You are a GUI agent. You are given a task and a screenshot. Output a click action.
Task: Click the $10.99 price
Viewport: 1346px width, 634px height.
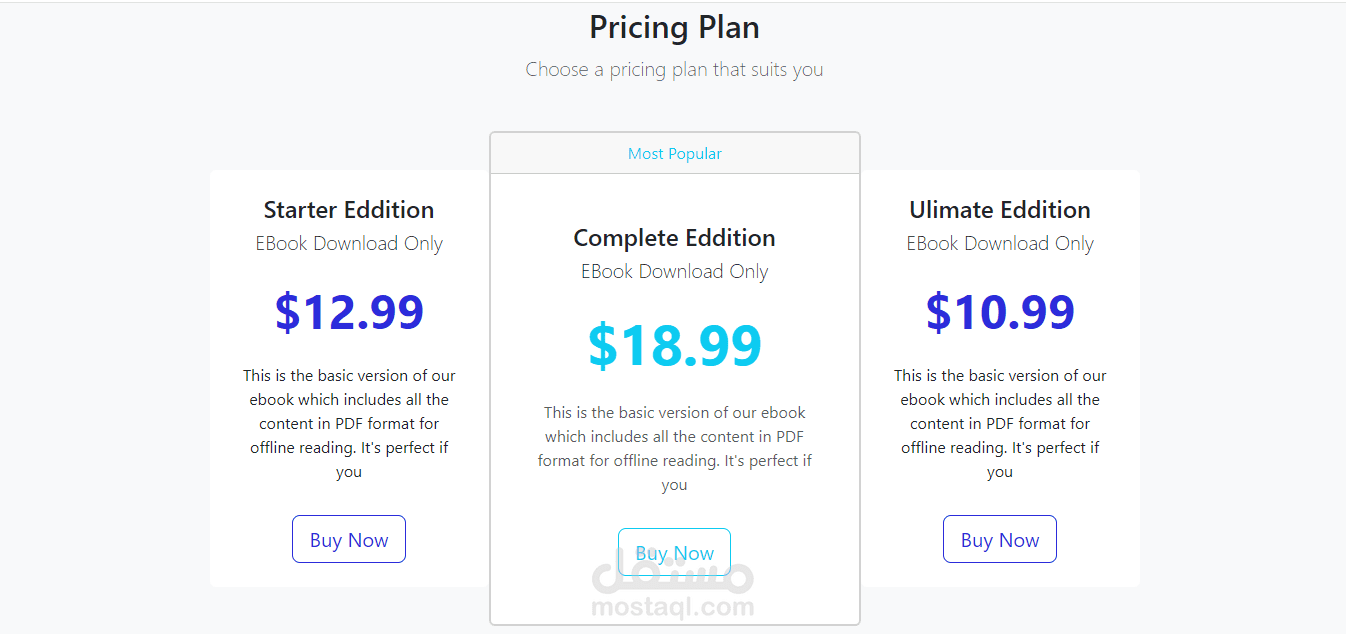pyautogui.click(x=999, y=312)
